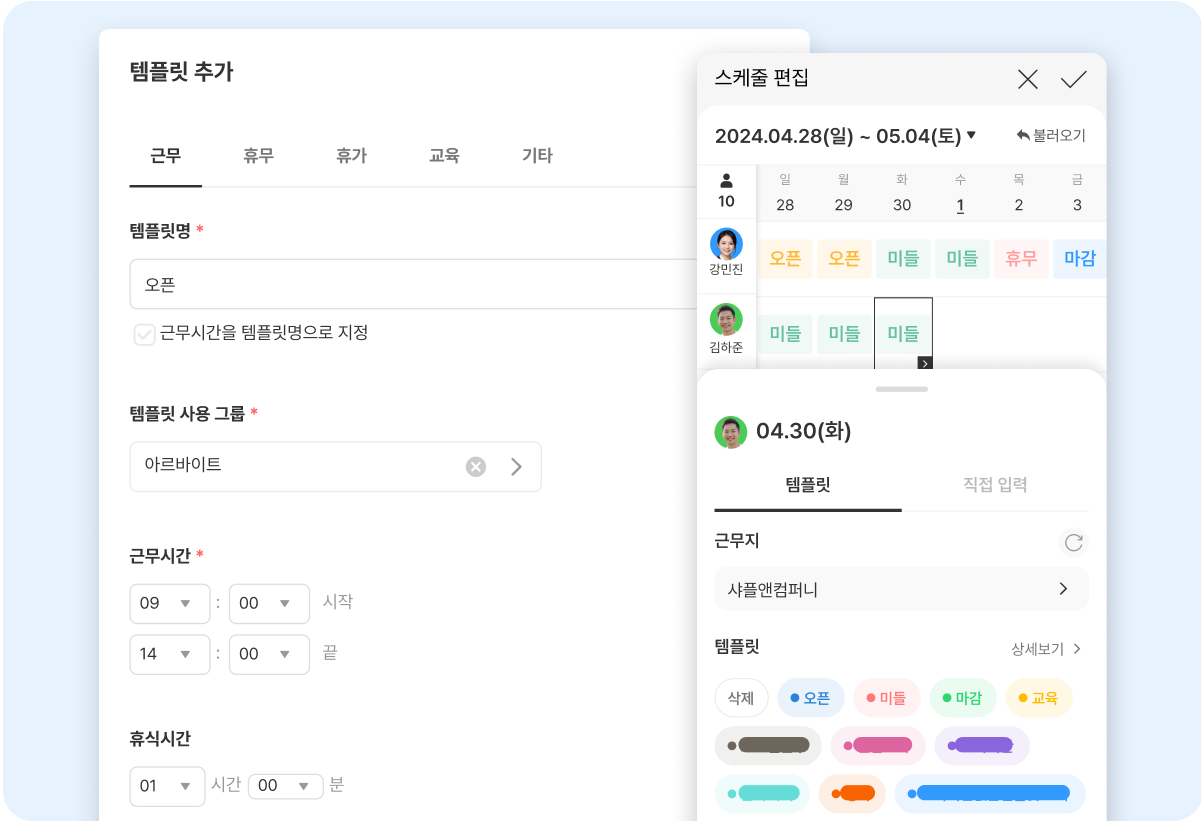The height and width of the screenshot is (821, 1201).
Task: Select 강민진 profile avatar
Action: point(726,244)
